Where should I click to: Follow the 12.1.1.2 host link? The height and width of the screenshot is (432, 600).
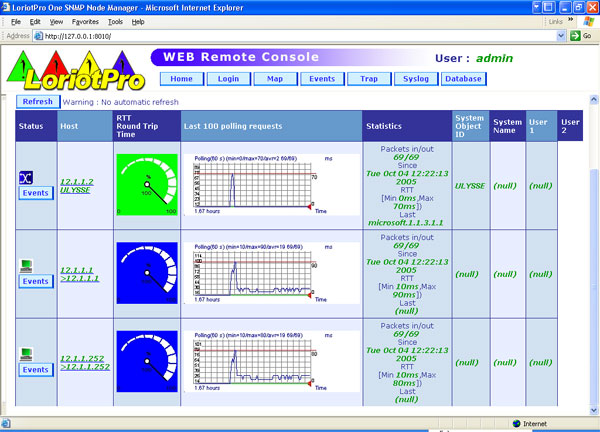(x=77, y=182)
